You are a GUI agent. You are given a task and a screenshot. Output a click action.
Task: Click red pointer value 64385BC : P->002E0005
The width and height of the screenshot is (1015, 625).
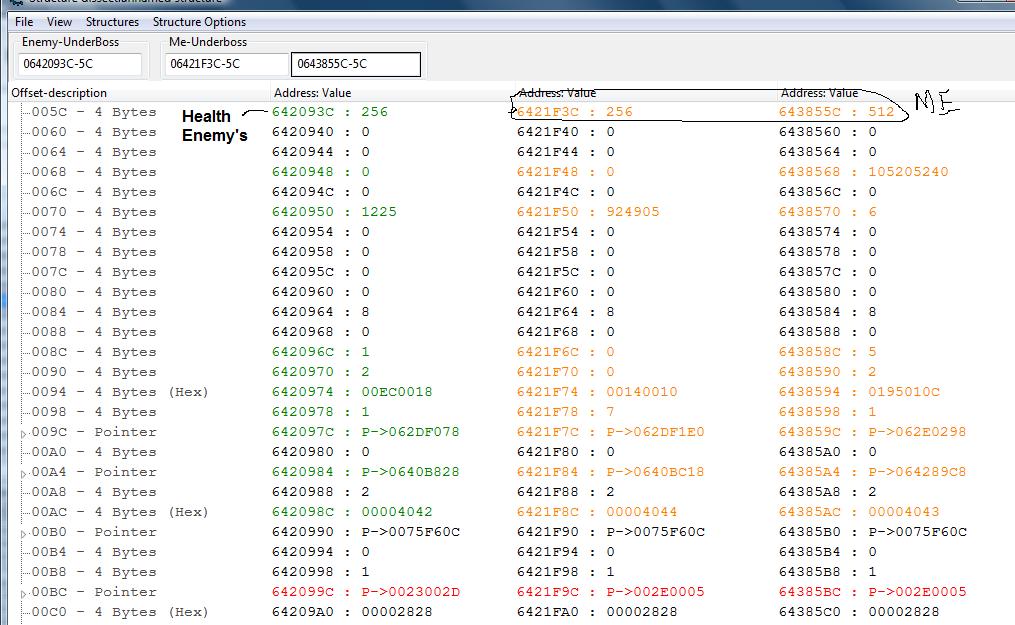pos(872,592)
